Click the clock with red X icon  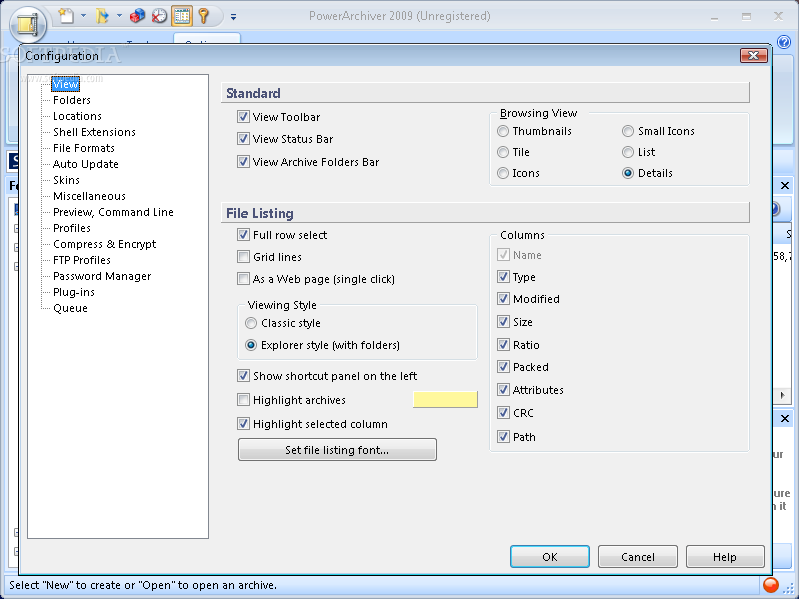pyautogui.click(x=159, y=16)
